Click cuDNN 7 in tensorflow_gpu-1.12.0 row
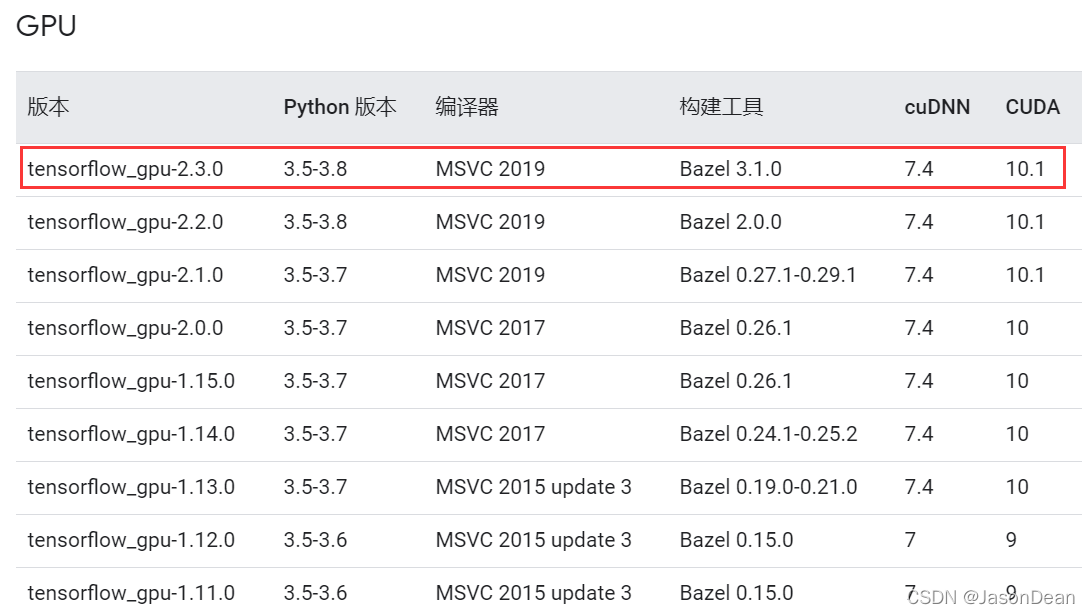This screenshot has height=614, width=1090. (x=911, y=540)
